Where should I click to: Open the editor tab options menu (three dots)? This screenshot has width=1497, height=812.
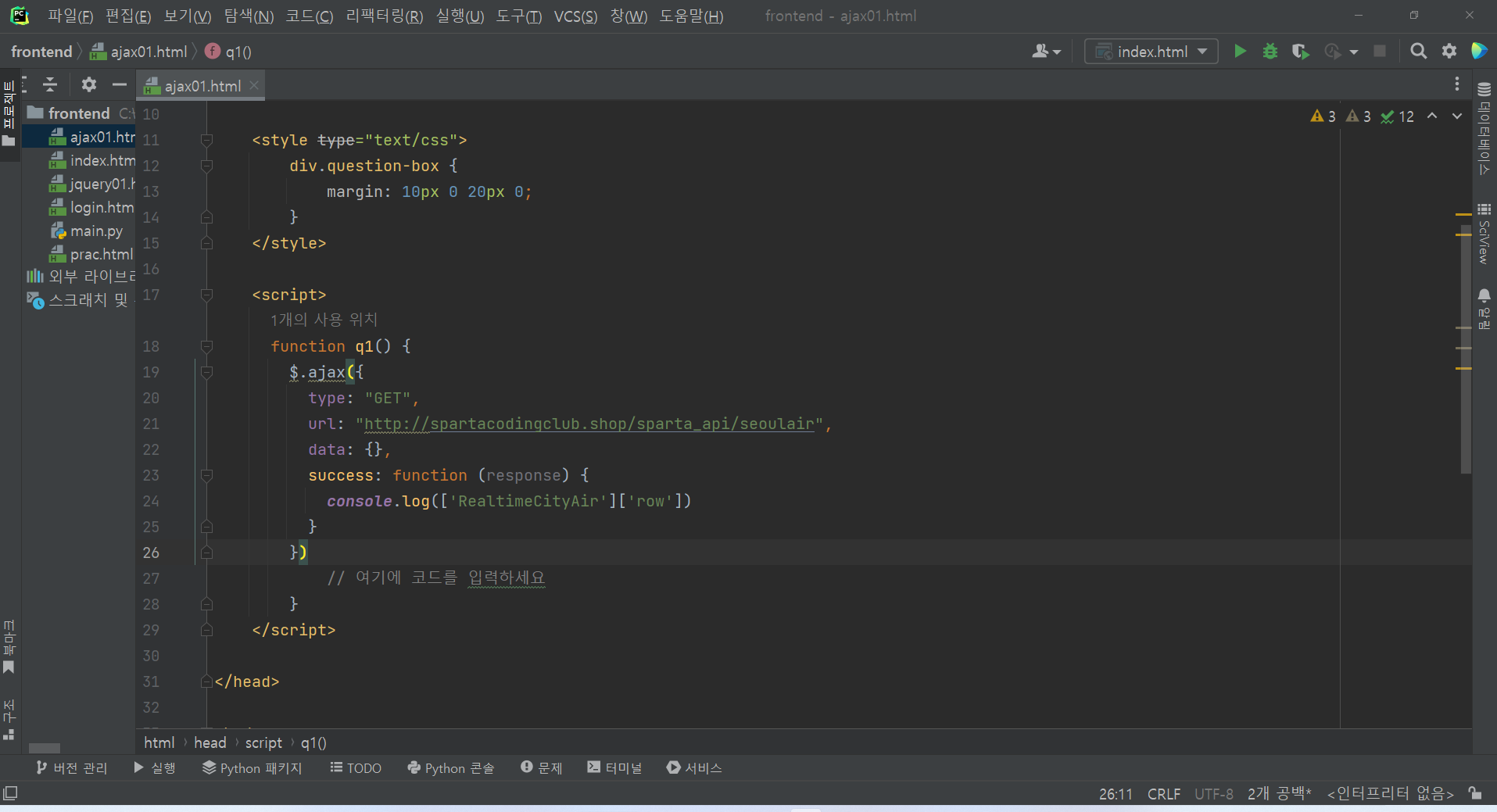(x=1457, y=84)
